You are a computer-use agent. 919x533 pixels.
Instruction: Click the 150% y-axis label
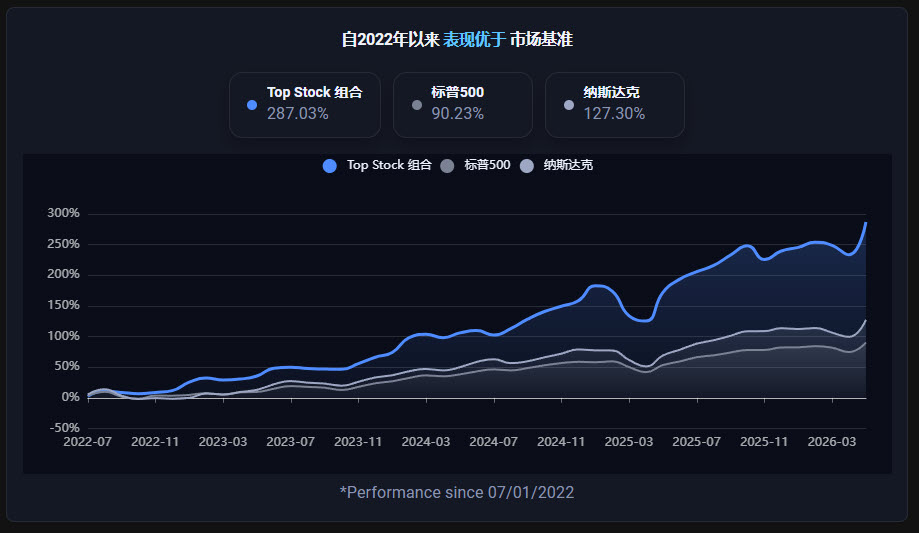point(63,305)
